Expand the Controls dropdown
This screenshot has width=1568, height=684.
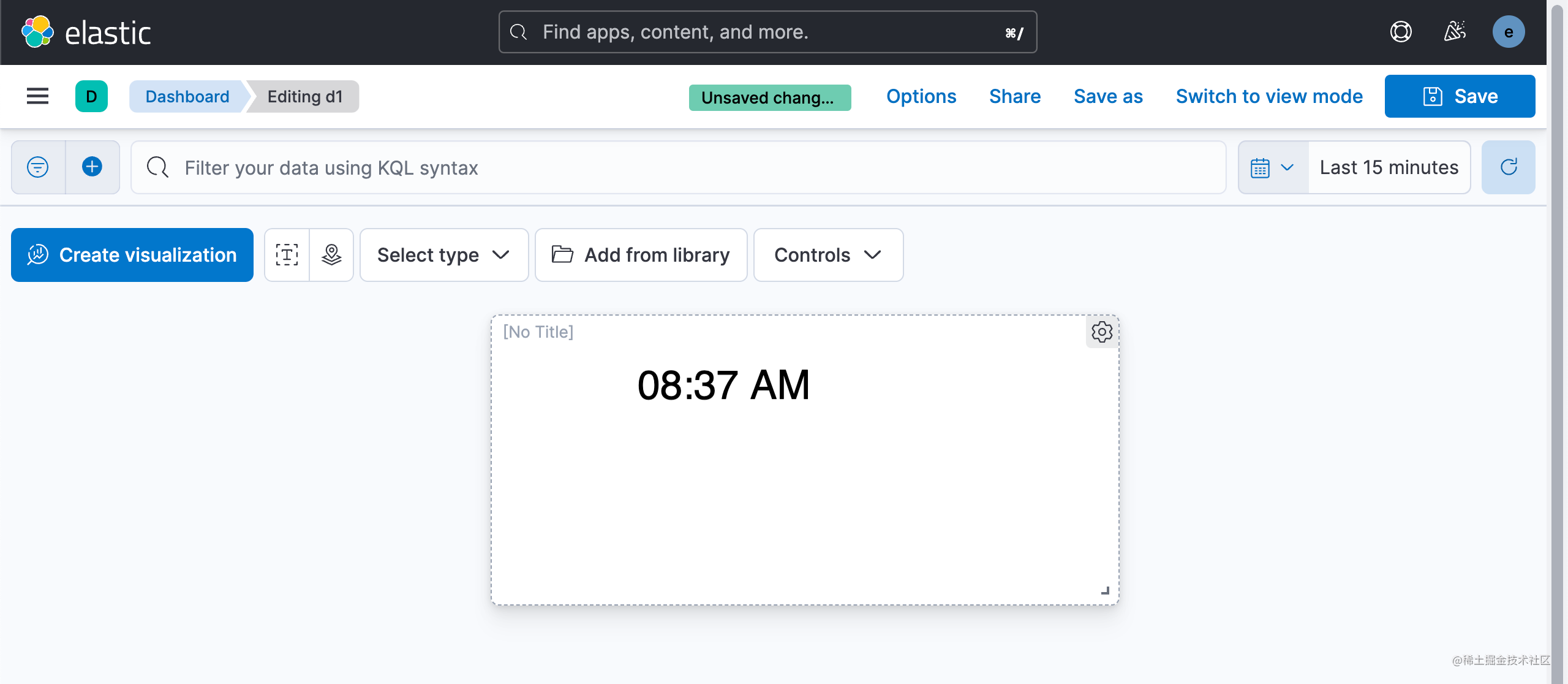point(828,255)
